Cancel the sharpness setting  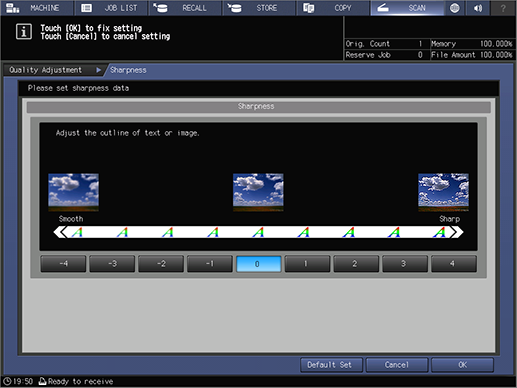point(397,365)
